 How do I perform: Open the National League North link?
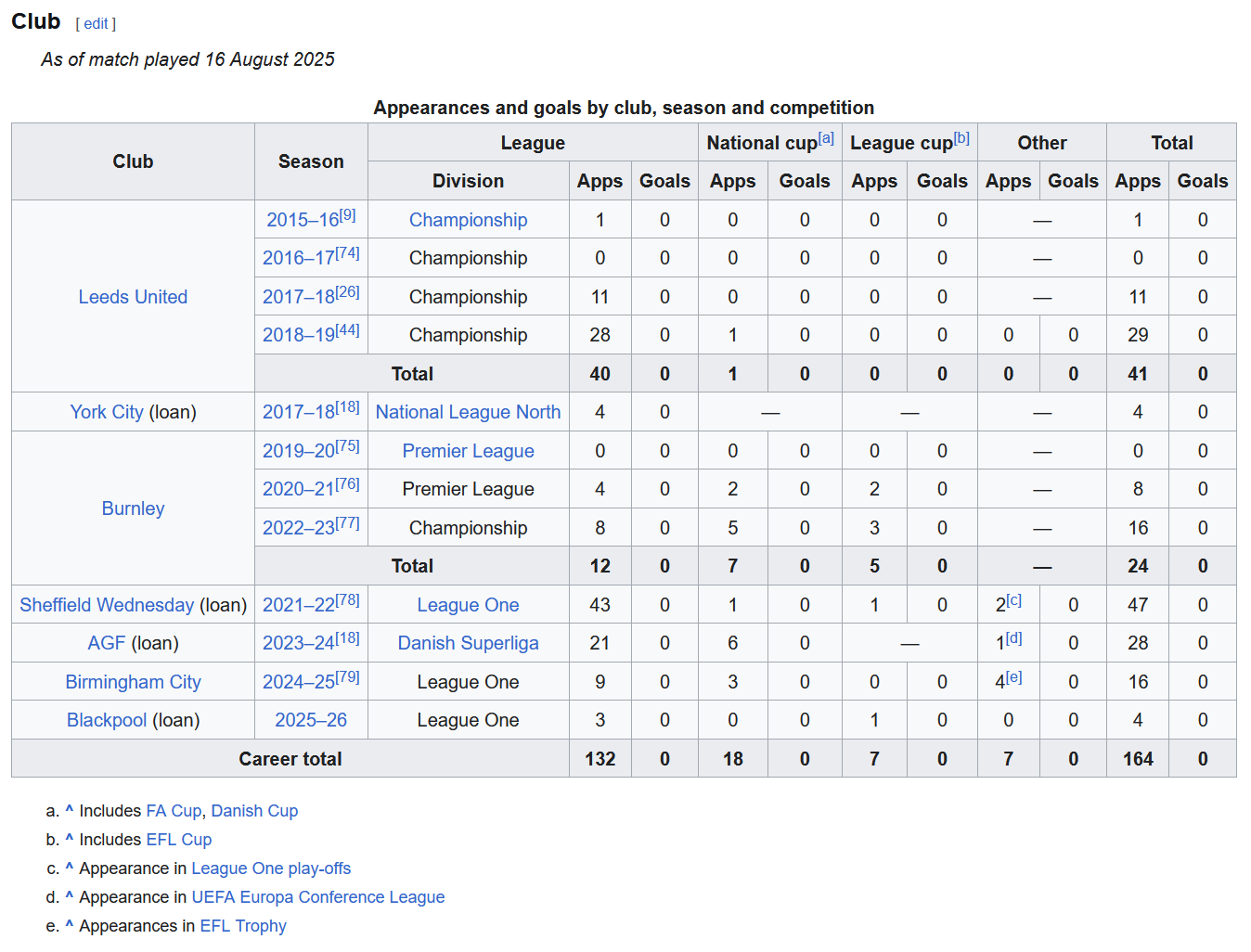pyautogui.click(x=468, y=412)
